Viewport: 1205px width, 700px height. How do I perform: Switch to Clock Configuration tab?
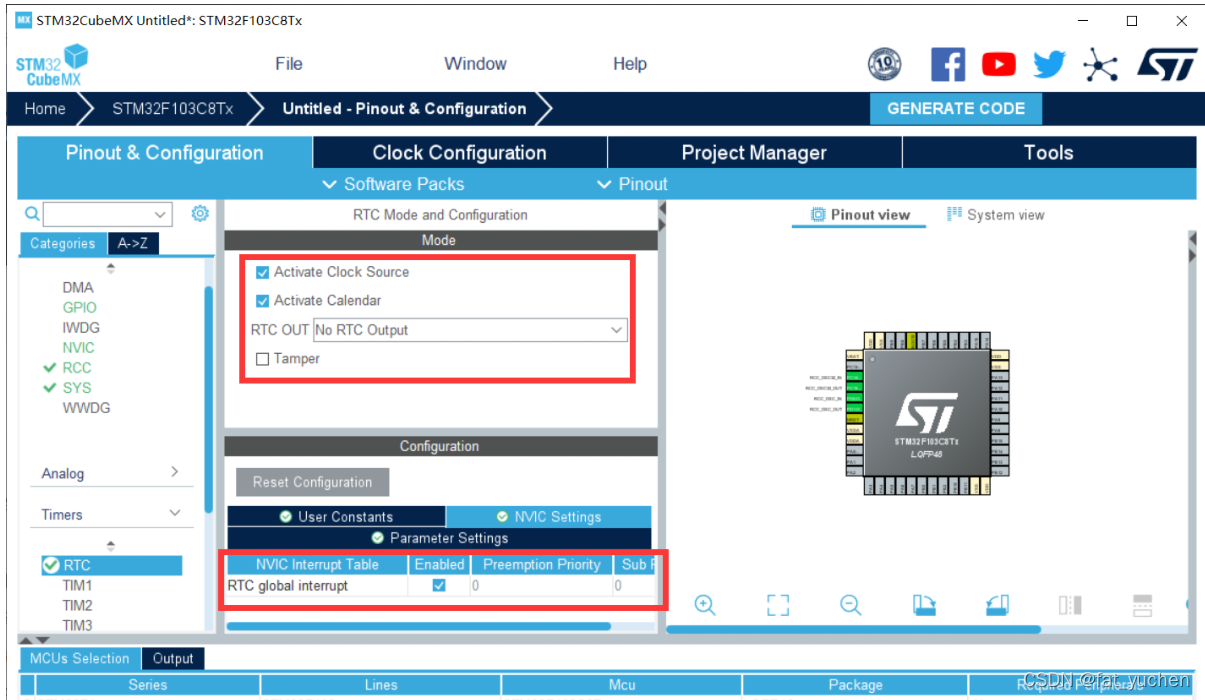(x=460, y=153)
